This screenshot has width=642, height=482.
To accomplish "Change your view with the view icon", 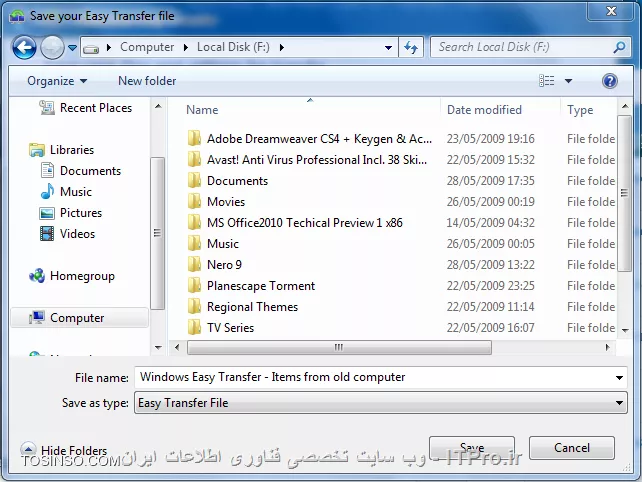I will [x=547, y=81].
